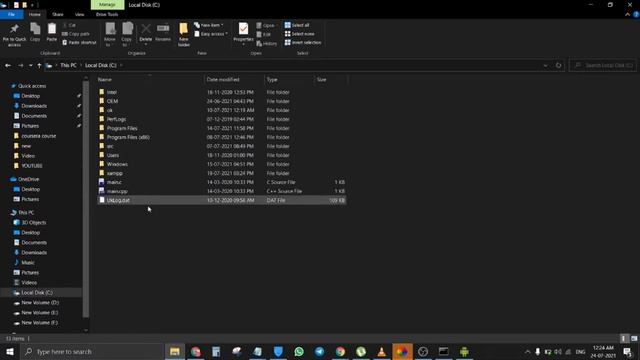The image size is (640, 360).
Task: Click Invert selection
Action: [x=303, y=42]
